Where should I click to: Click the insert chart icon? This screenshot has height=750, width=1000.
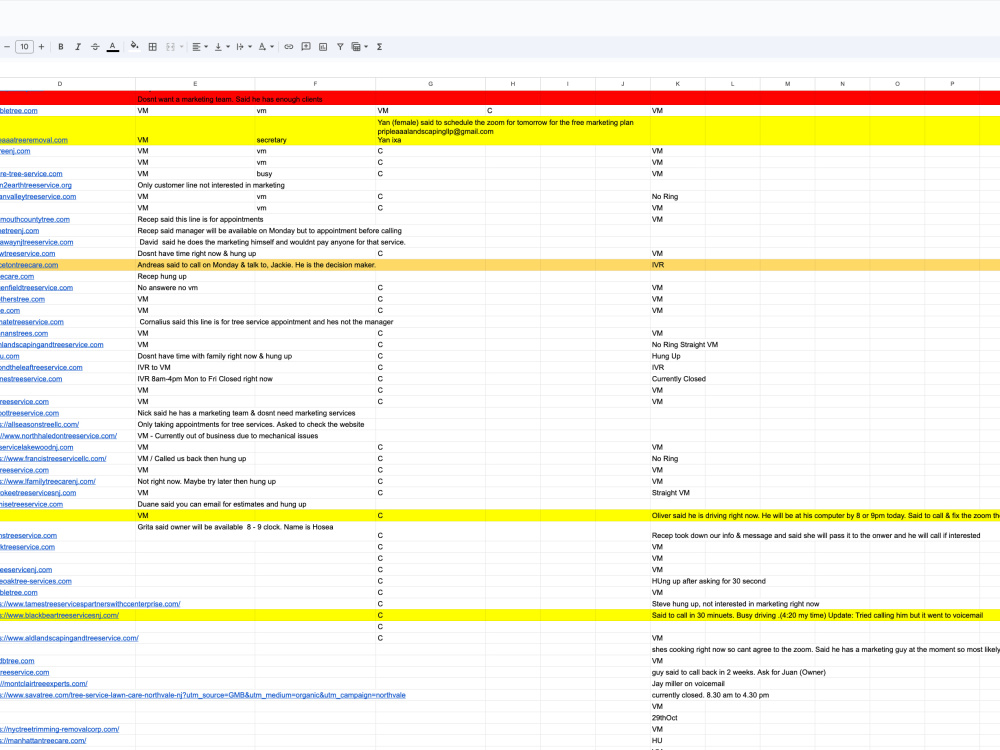[x=323, y=47]
